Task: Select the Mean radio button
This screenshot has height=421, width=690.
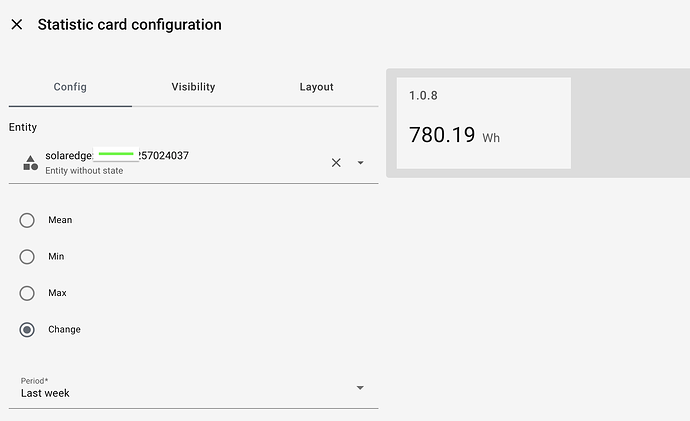Action: (x=28, y=220)
